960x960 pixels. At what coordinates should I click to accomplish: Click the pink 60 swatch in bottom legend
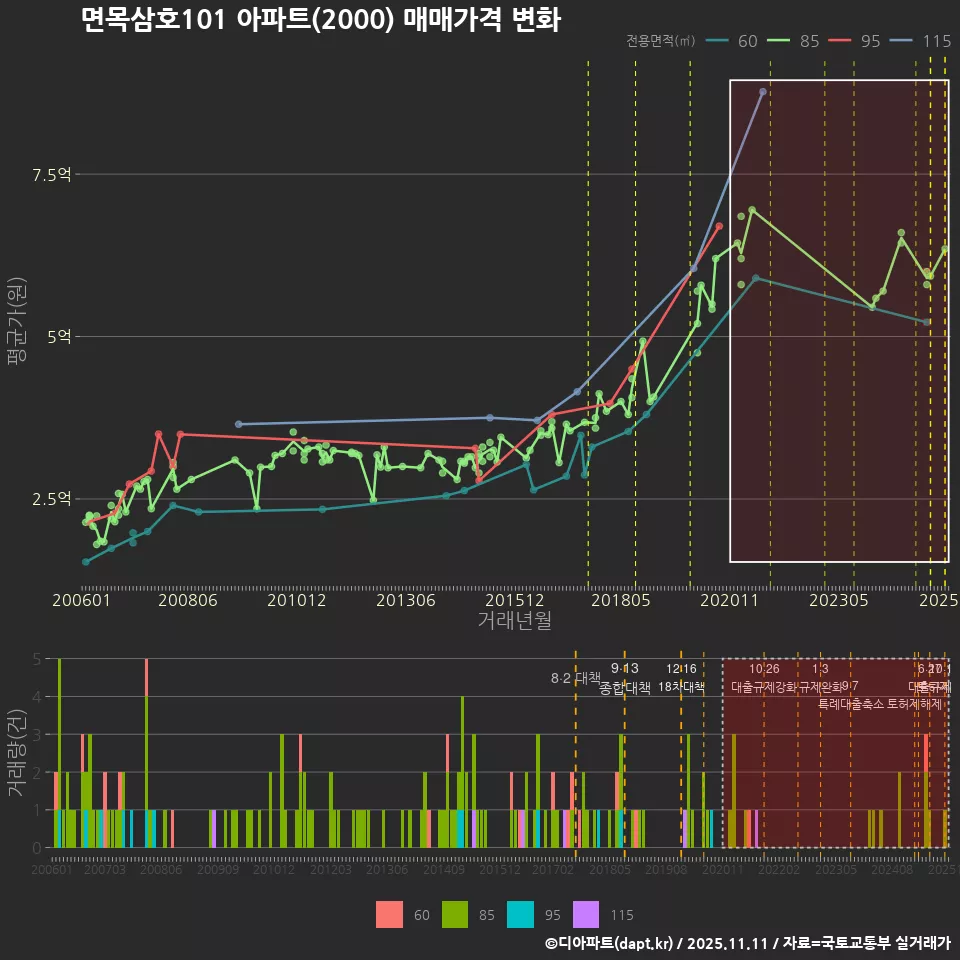[390, 914]
